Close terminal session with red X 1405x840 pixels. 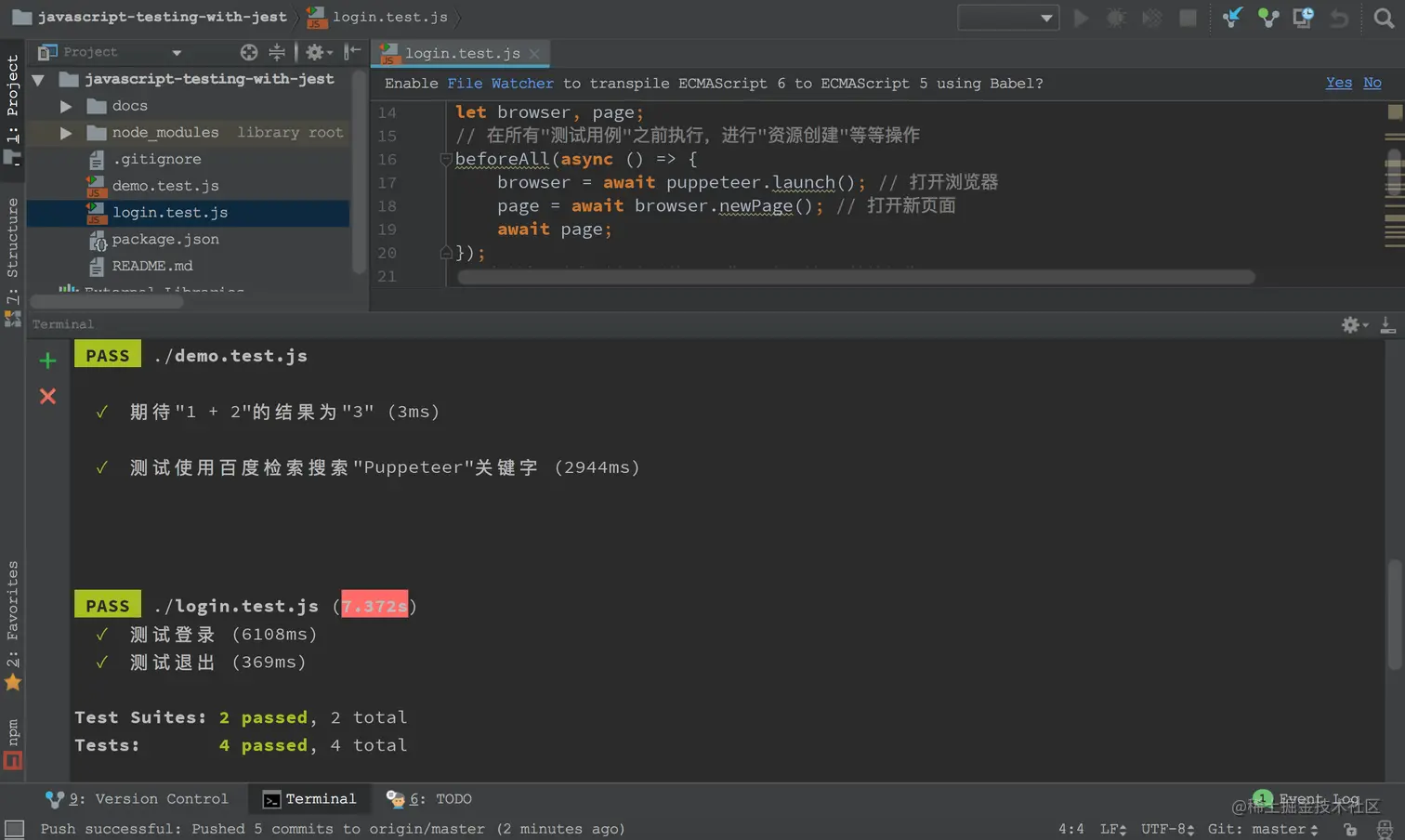(x=47, y=396)
